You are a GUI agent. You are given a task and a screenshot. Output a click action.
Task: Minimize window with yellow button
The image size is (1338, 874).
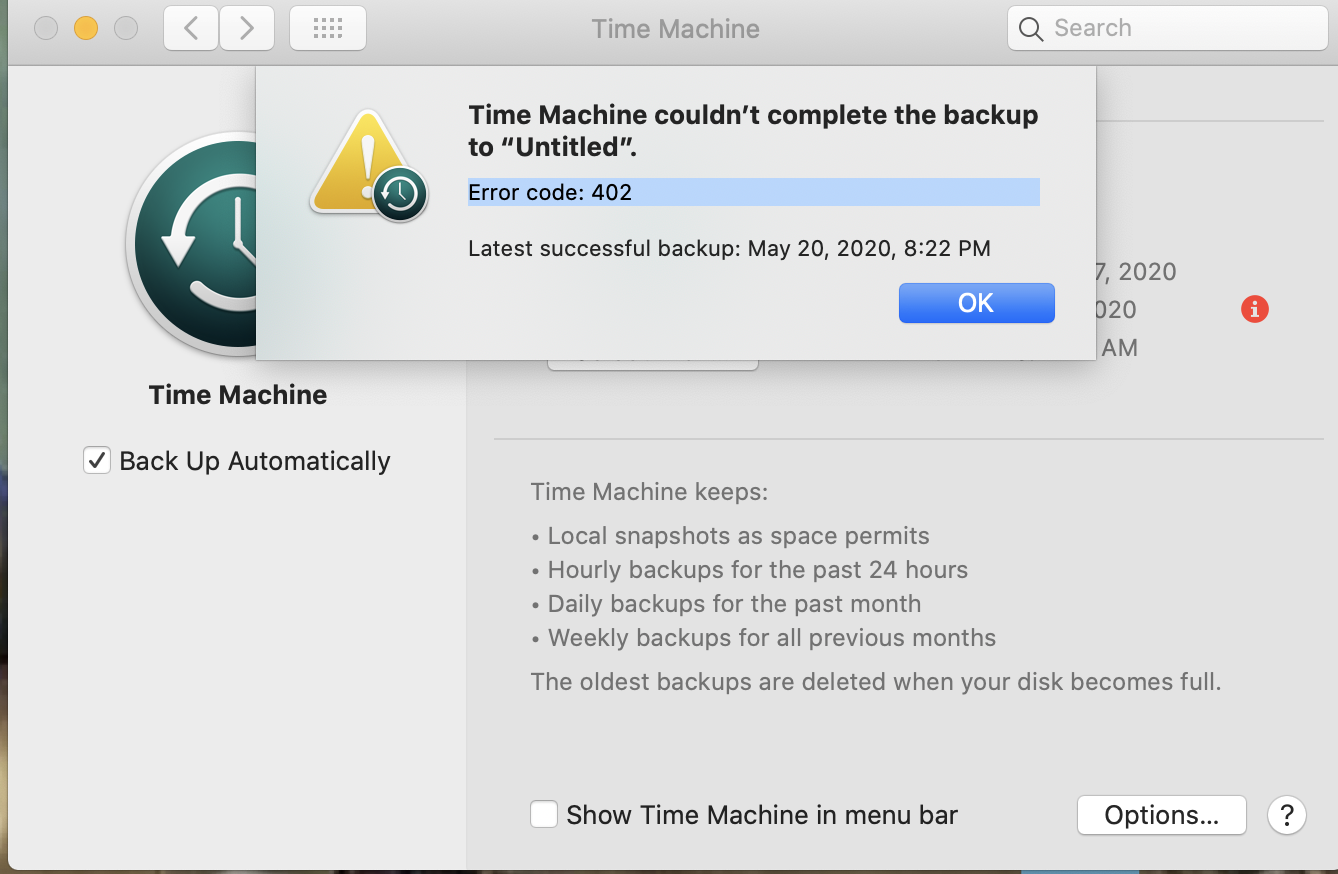(86, 29)
